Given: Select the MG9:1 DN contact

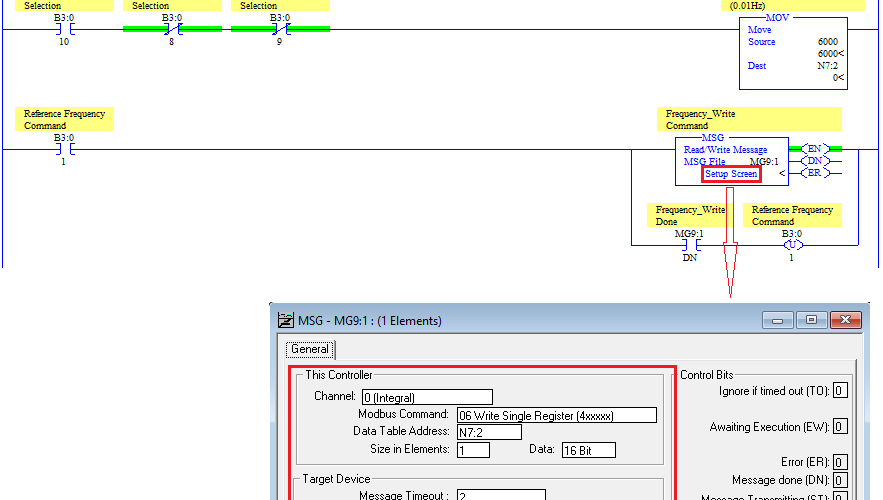Looking at the screenshot, I should pyautogui.click(x=690, y=245).
